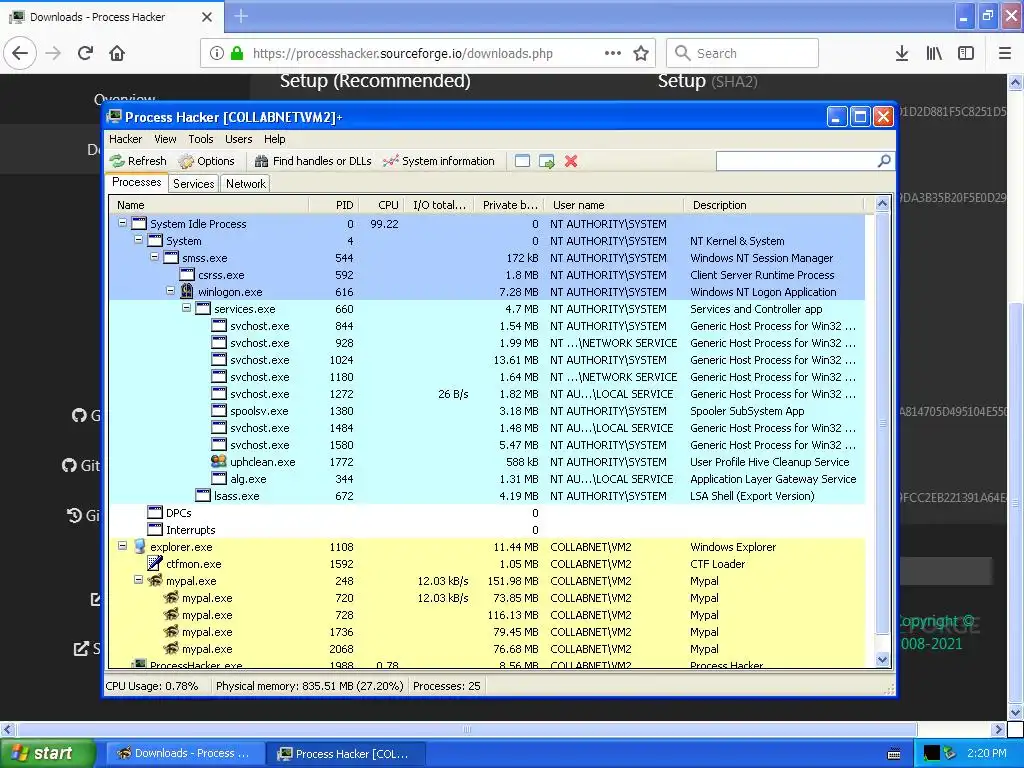Open System information graph
This screenshot has width=1024, height=768.
[x=439, y=161]
